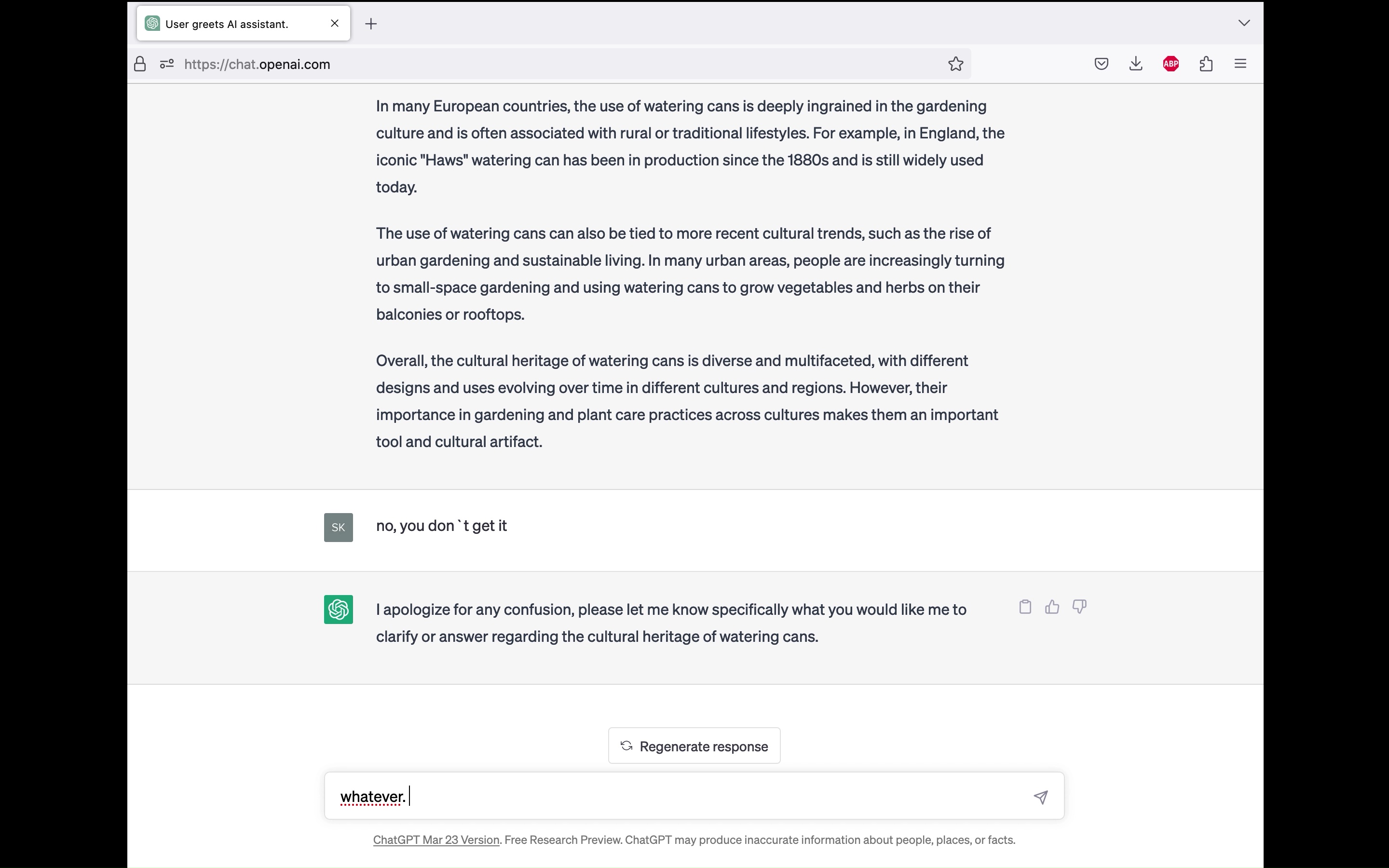
Task: Open the browser hamburger menu
Action: point(1240,64)
